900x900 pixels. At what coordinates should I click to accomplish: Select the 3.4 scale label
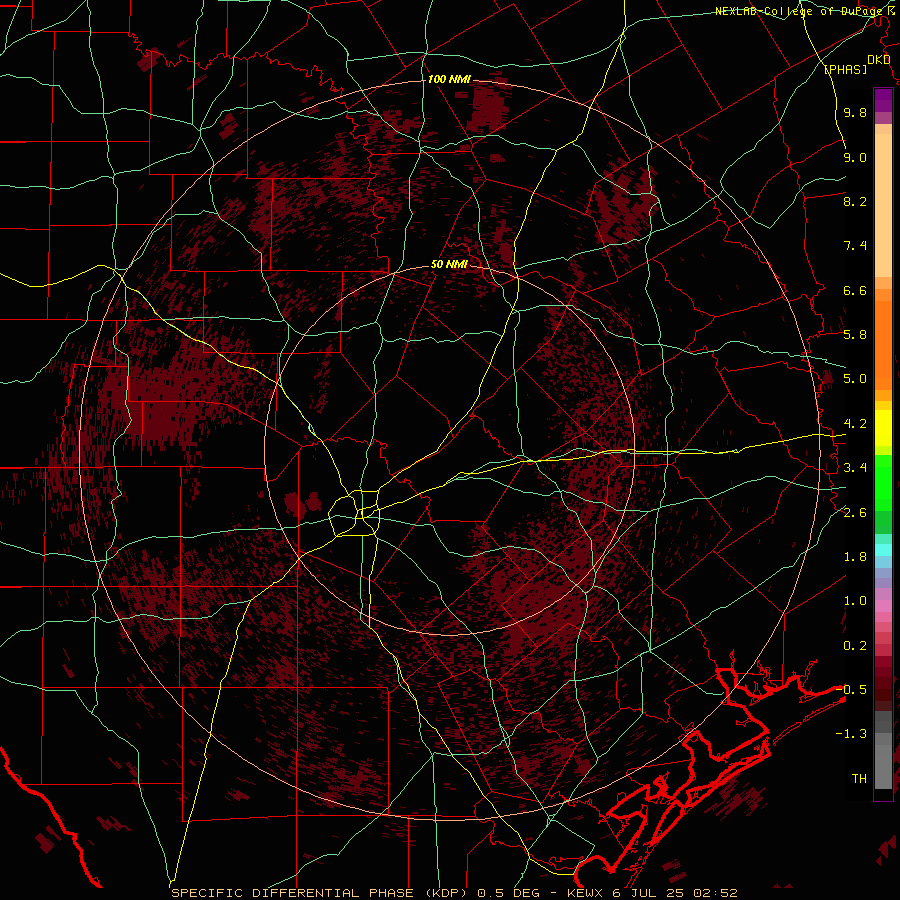coord(855,468)
